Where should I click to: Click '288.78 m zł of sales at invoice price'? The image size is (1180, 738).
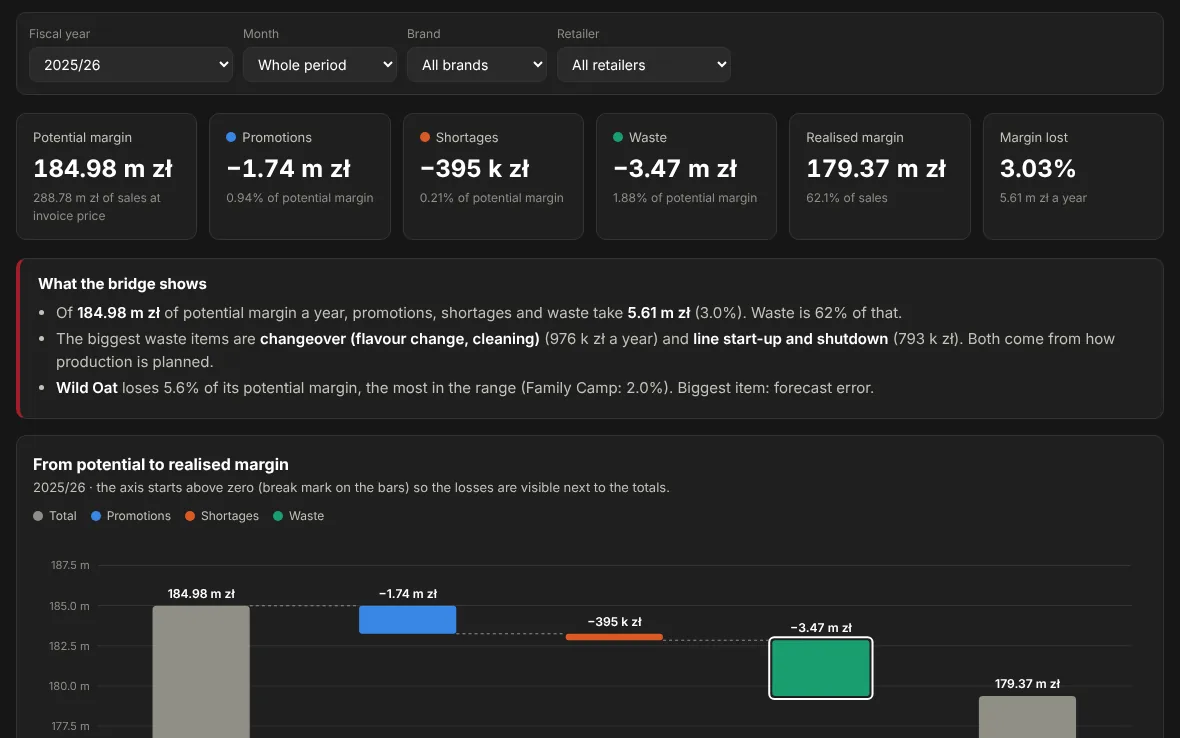[x=96, y=207]
